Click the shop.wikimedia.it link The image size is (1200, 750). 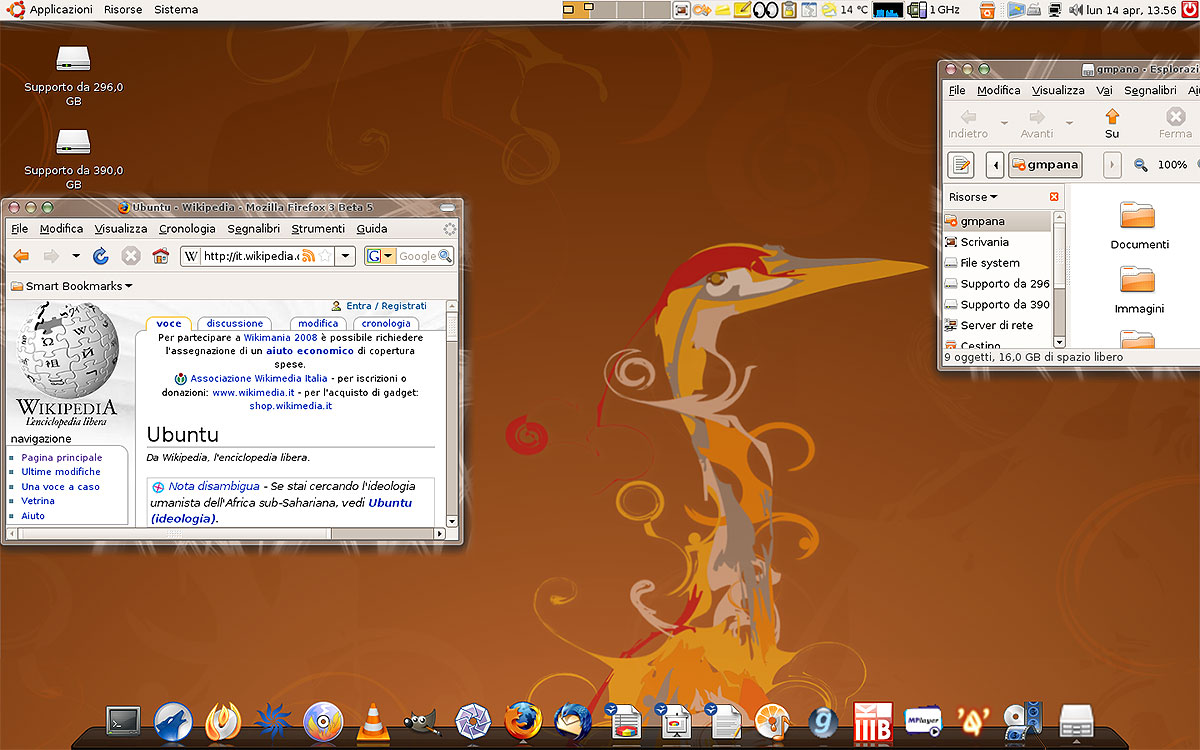[x=290, y=406]
